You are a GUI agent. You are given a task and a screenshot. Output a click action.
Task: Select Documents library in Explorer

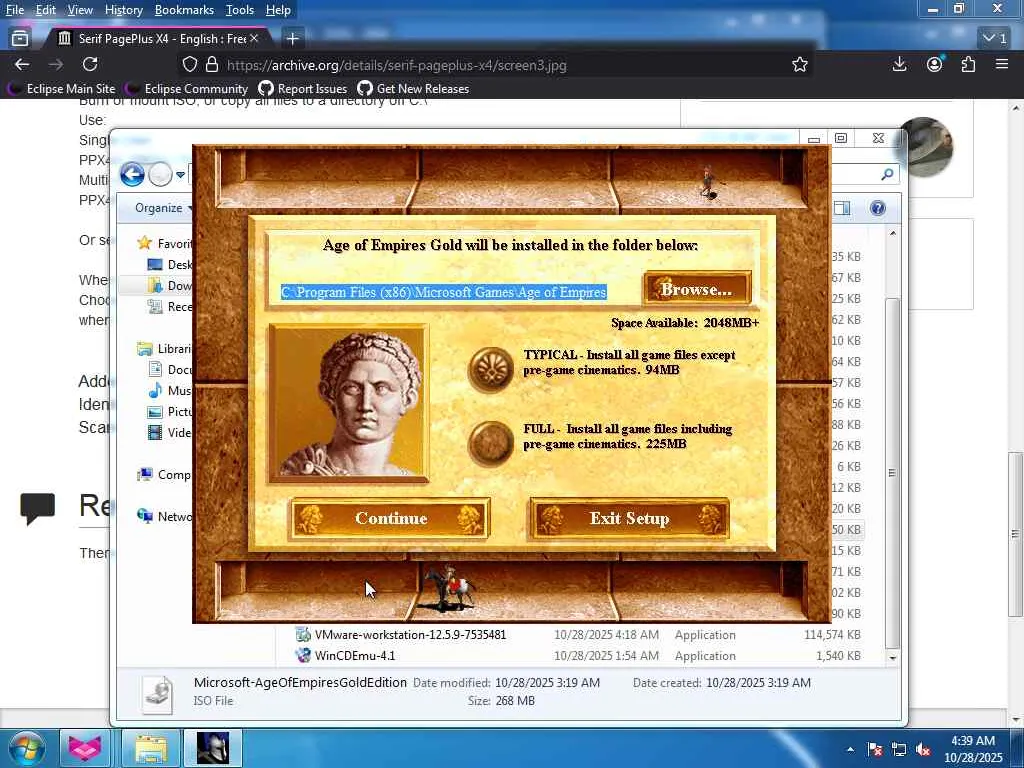170,370
